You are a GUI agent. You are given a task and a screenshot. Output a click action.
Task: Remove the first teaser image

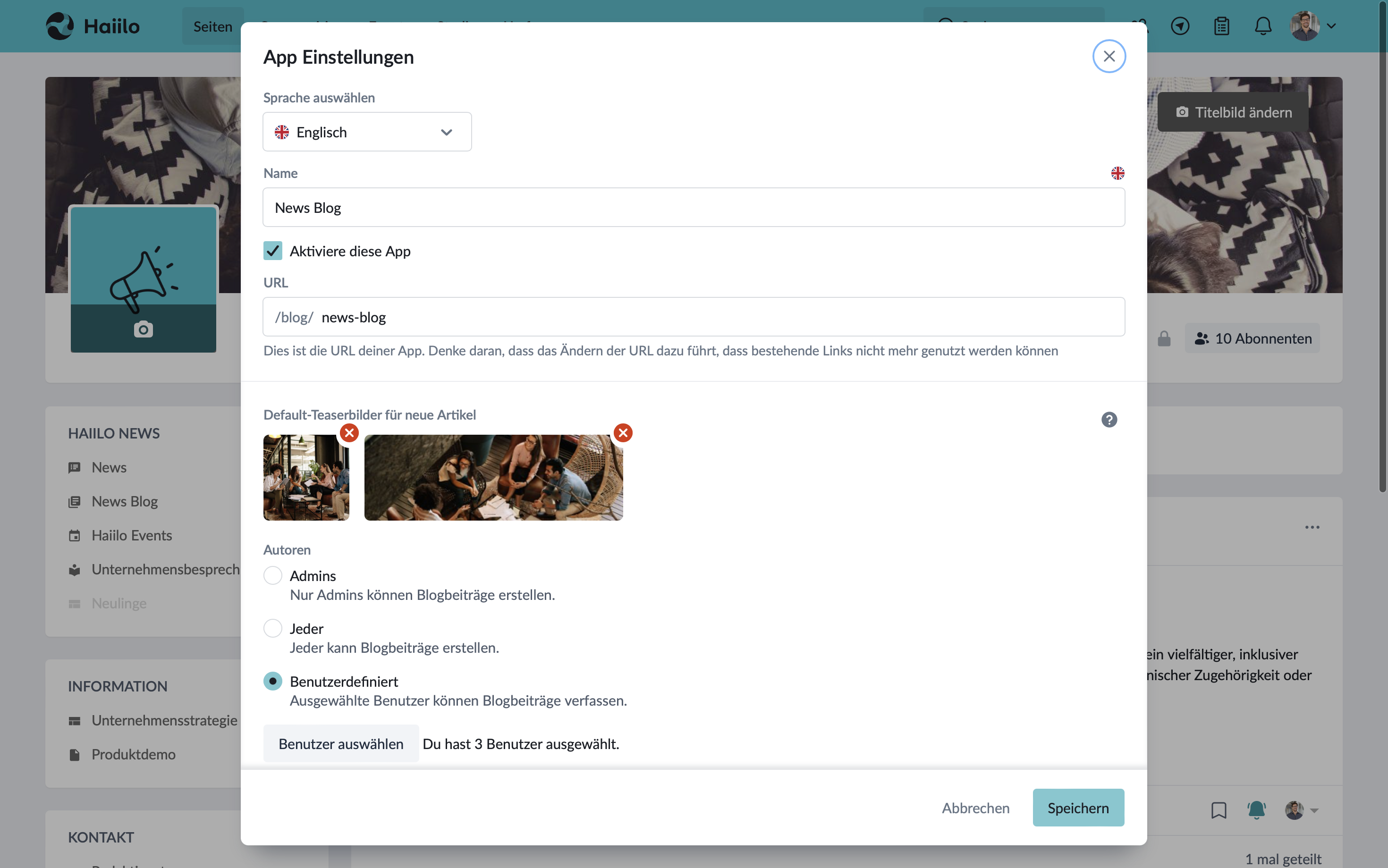[349, 433]
